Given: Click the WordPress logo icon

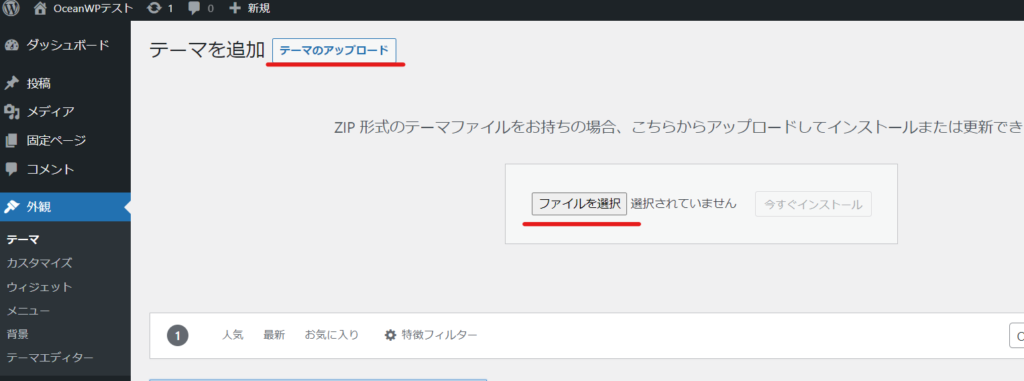Looking at the screenshot, I should 11,8.
